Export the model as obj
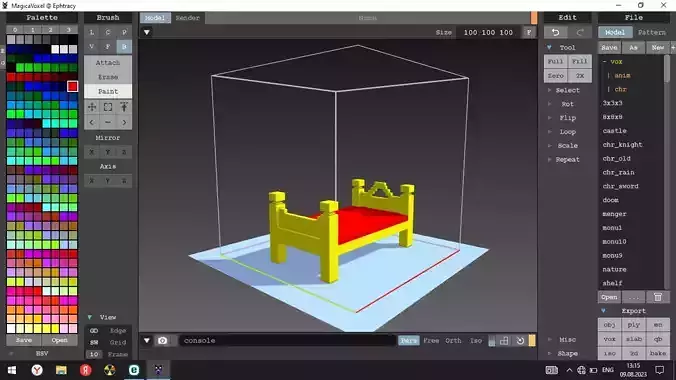 point(610,325)
